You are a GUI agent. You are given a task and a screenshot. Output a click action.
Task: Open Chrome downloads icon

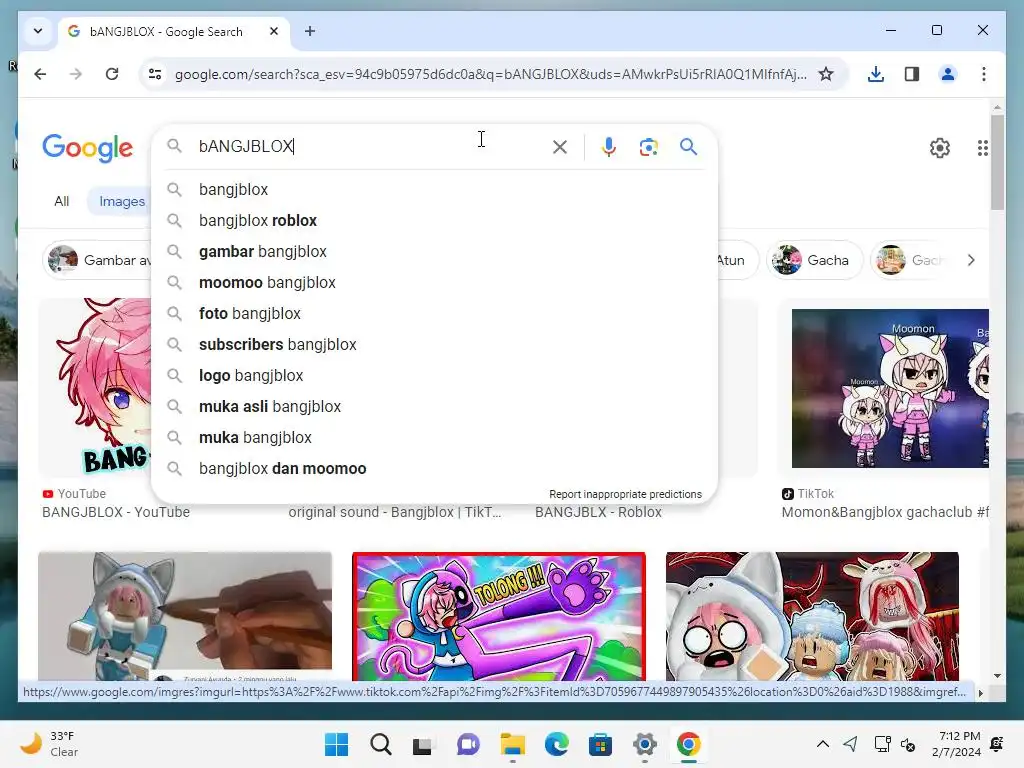click(x=876, y=74)
